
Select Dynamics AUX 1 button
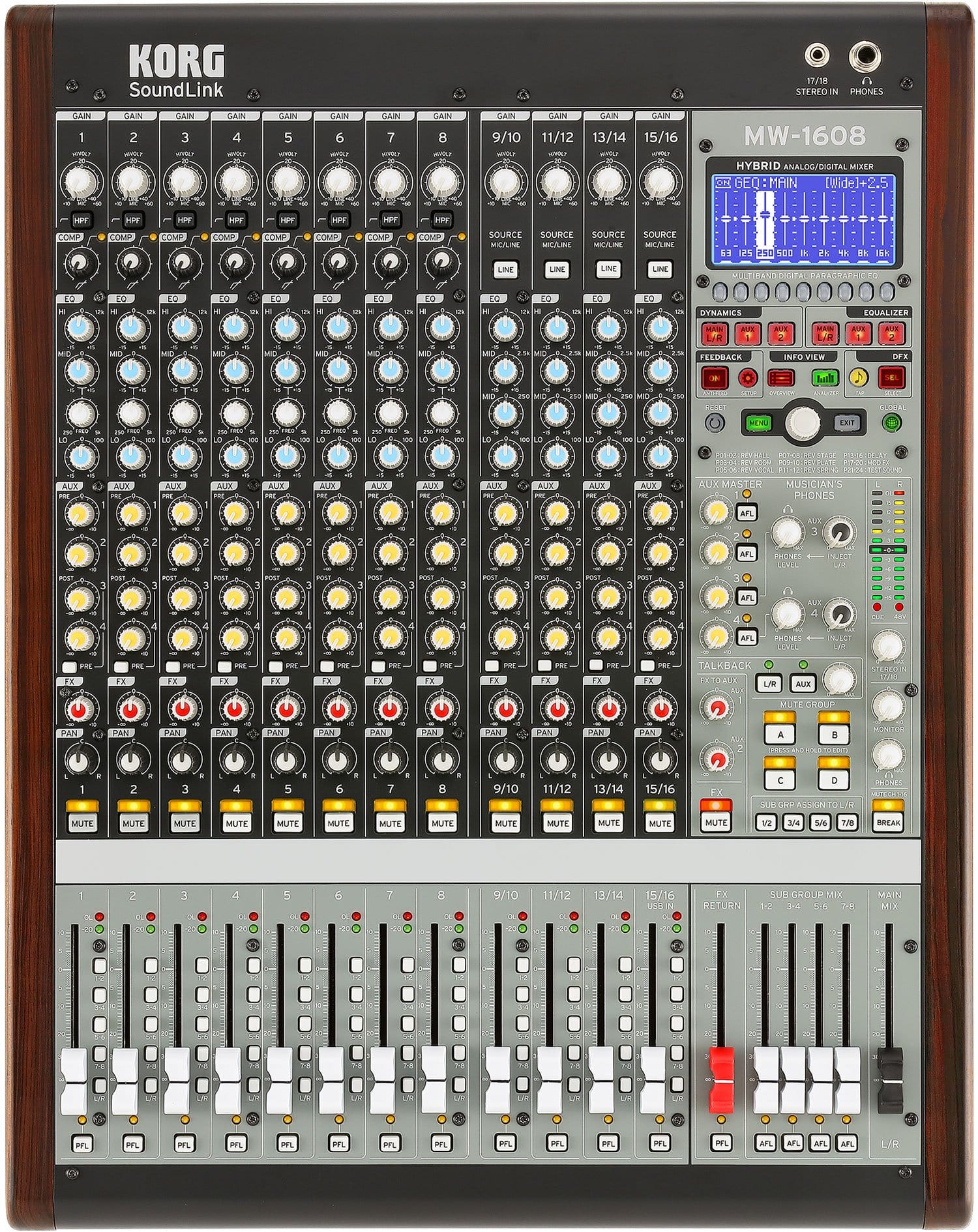click(747, 333)
